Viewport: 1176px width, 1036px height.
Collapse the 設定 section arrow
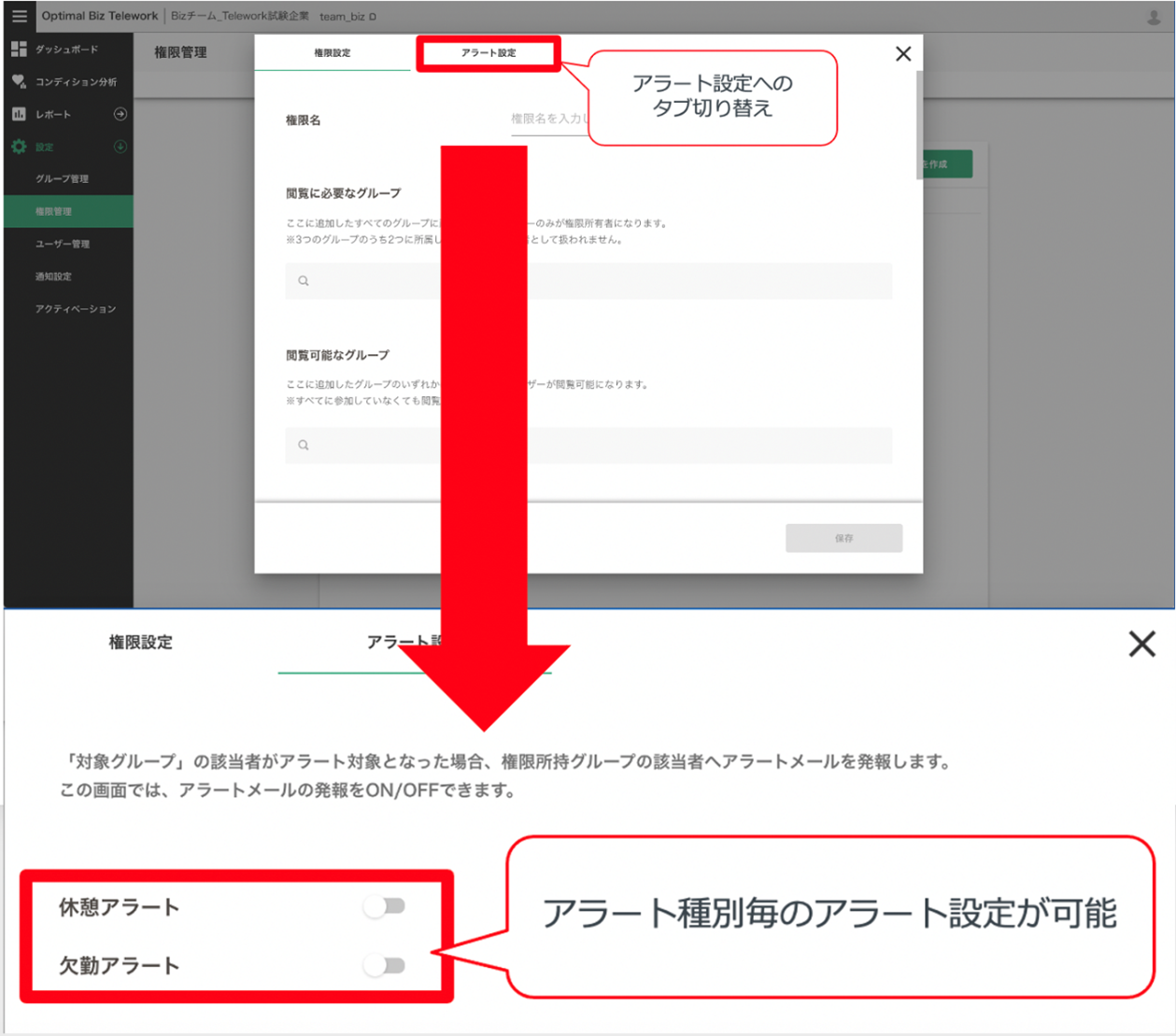pos(120,147)
